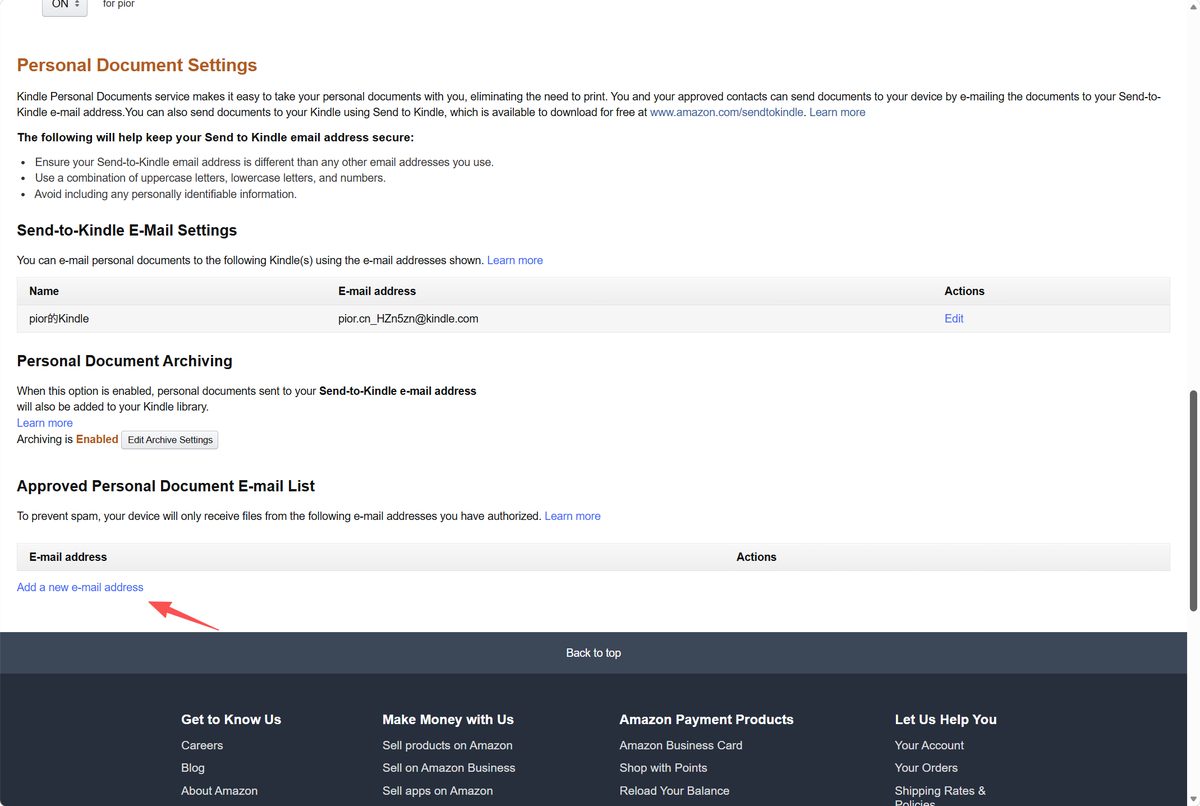The height and width of the screenshot is (806, 1200).
Task: Open Learn more under Personal Document Archiving
Action: (x=45, y=423)
